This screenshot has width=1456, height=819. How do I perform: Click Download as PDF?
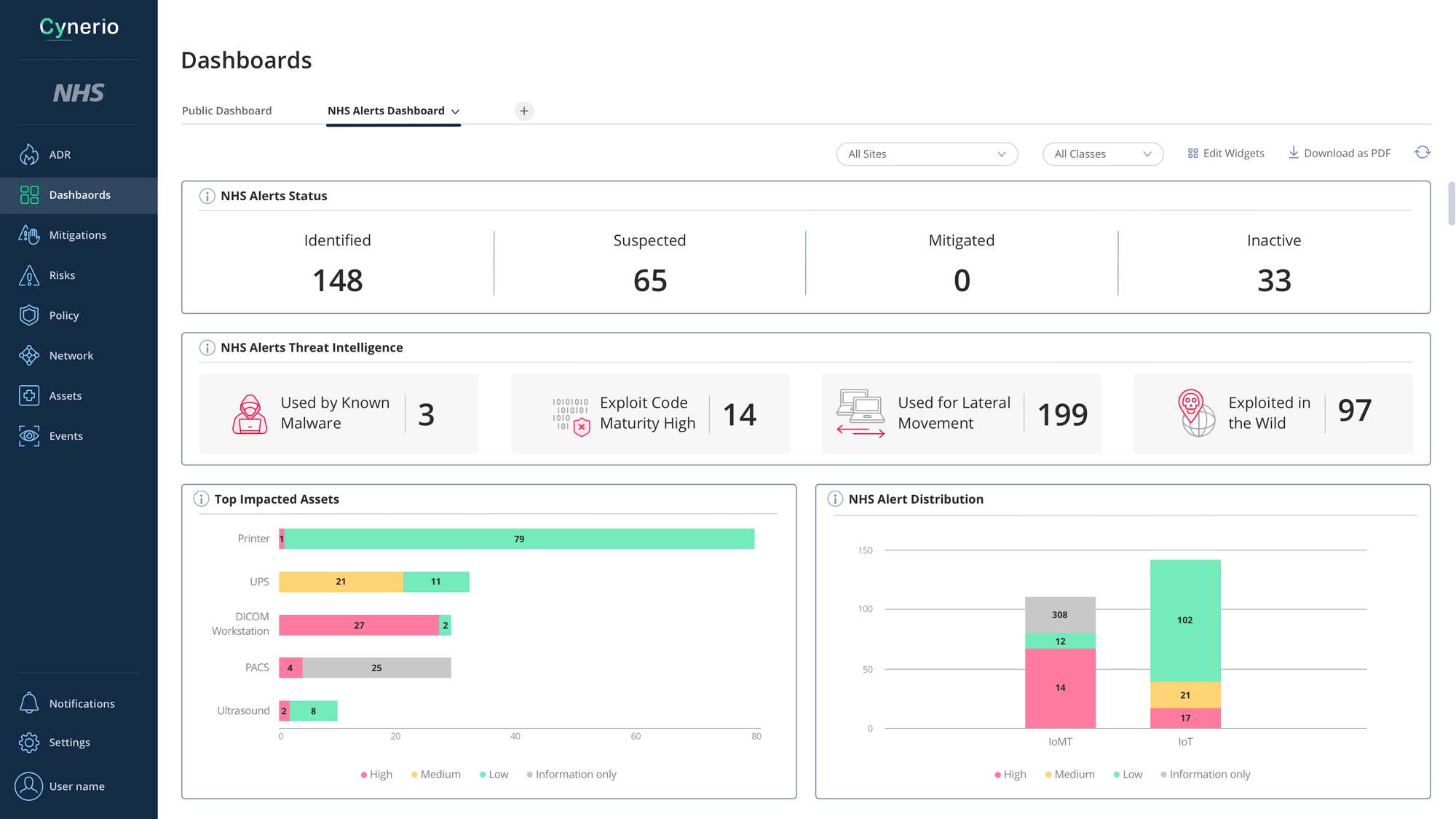[x=1340, y=154]
